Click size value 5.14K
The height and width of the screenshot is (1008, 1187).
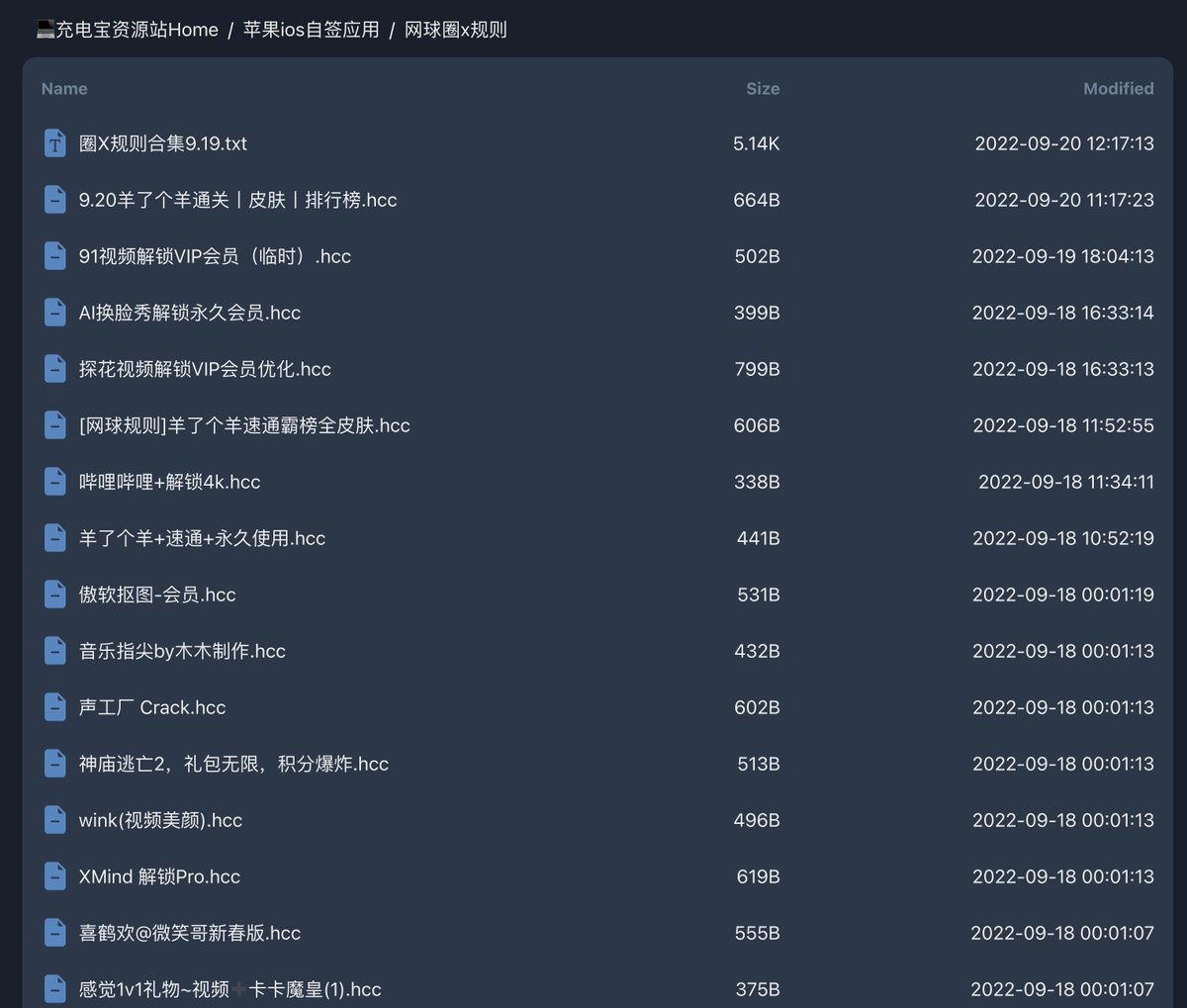pos(757,143)
